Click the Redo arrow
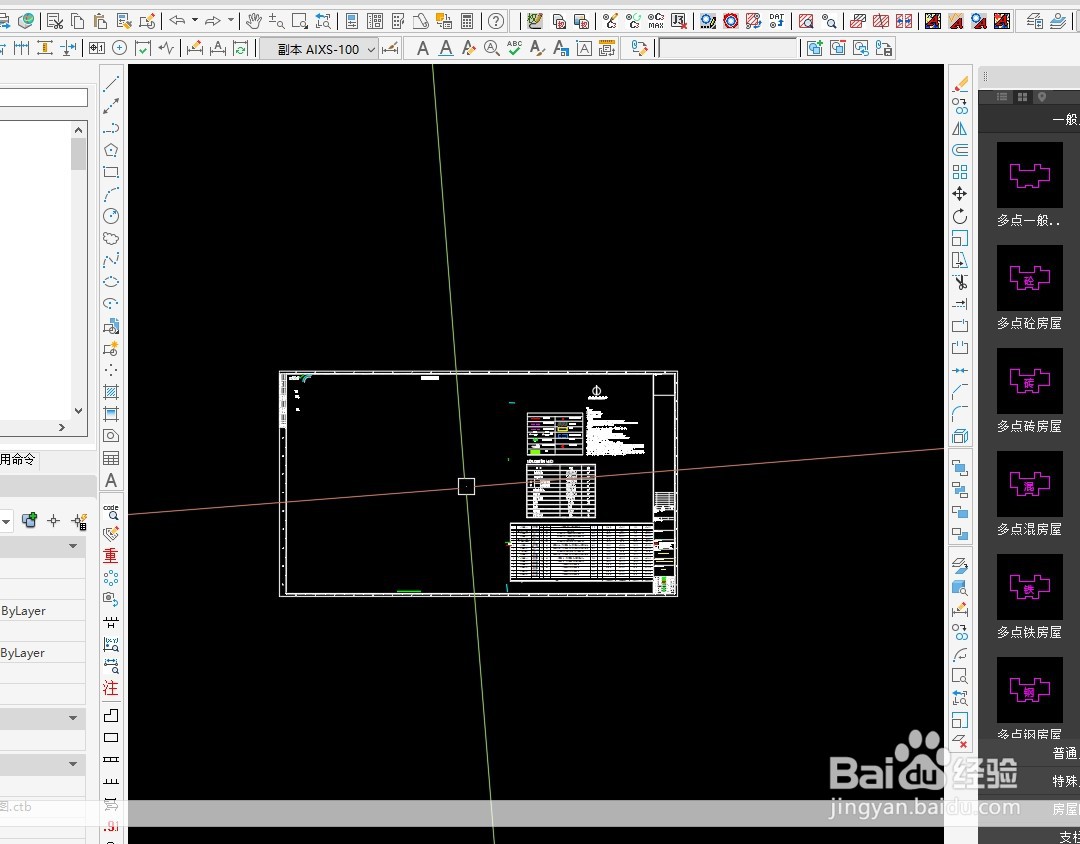1080x844 pixels. click(x=213, y=21)
